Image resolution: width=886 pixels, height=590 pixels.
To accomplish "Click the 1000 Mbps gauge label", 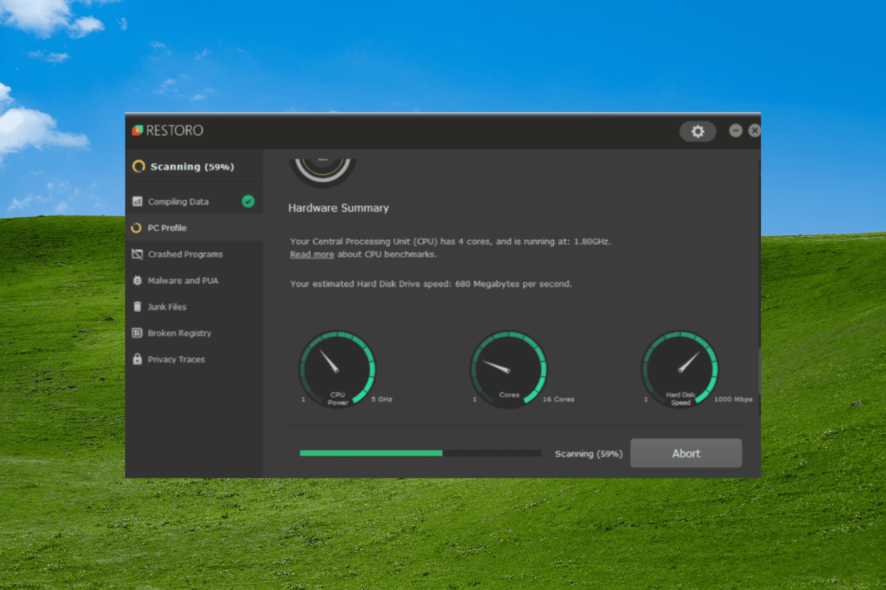I will click(x=733, y=399).
